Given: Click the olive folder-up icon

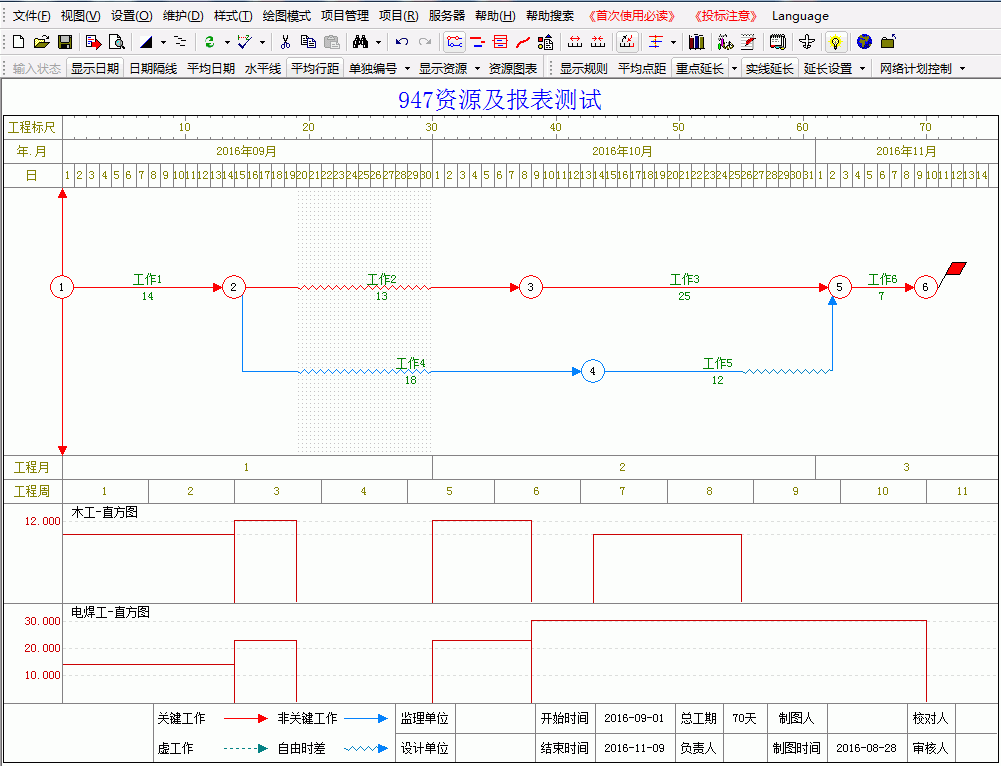Looking at the screenshot, I should coord(888,42).
